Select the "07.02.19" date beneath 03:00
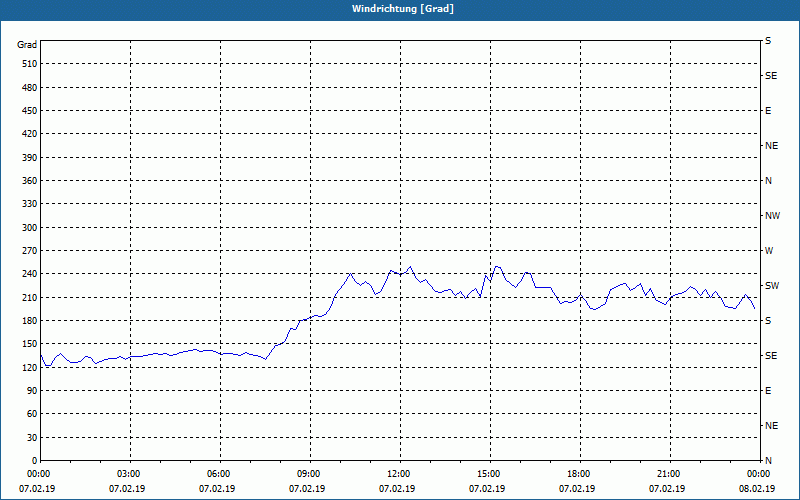 pyautogui.click(x=127, y=489)
